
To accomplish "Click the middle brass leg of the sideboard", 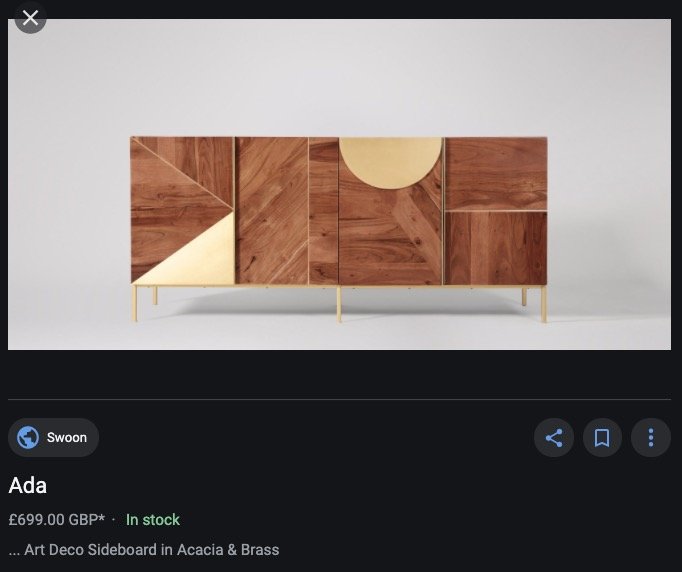I will tap(339, 304).
